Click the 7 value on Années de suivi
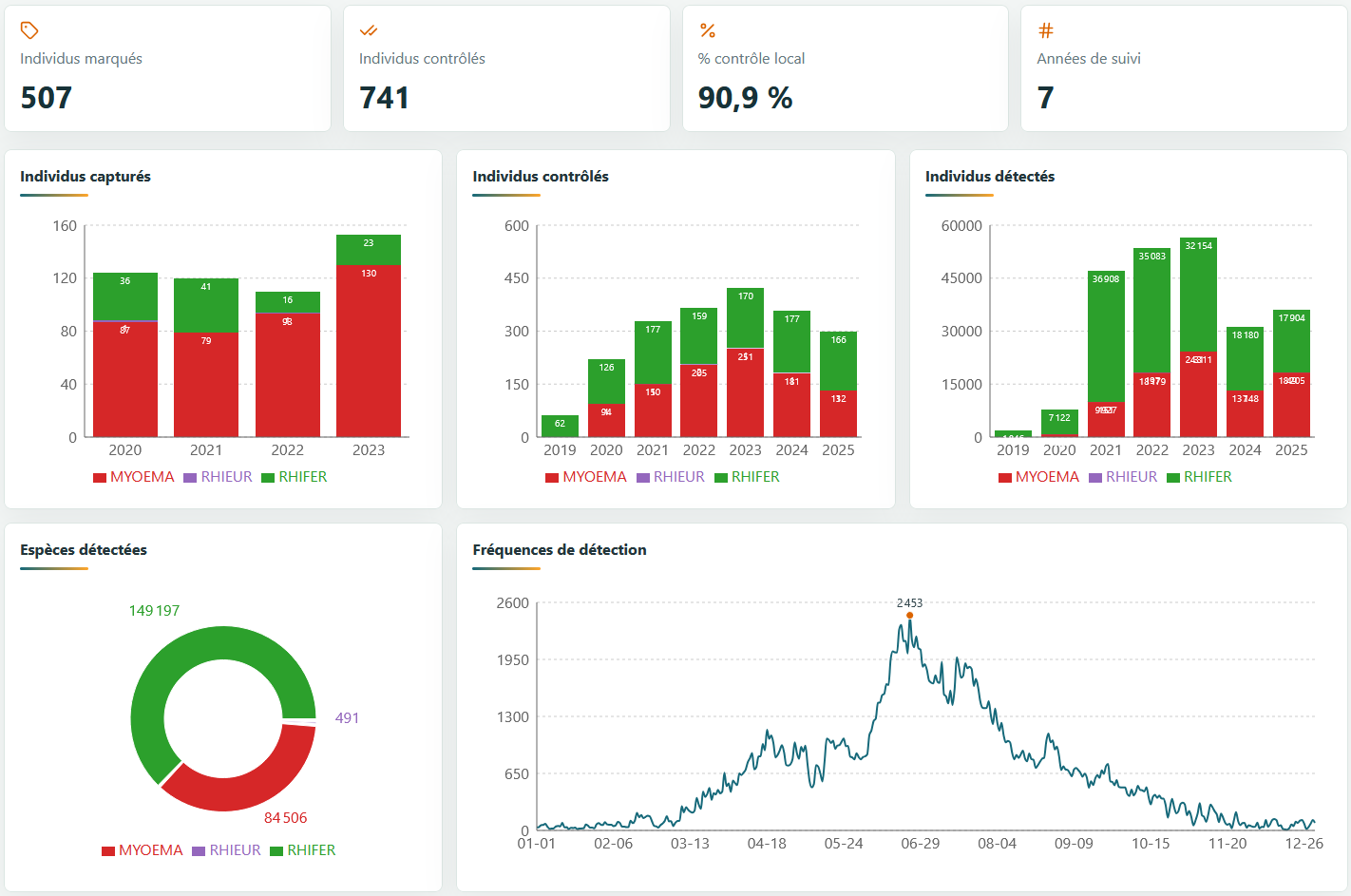The height and width of the screenshot is (896, 1351). click(x=1045, y=98)
